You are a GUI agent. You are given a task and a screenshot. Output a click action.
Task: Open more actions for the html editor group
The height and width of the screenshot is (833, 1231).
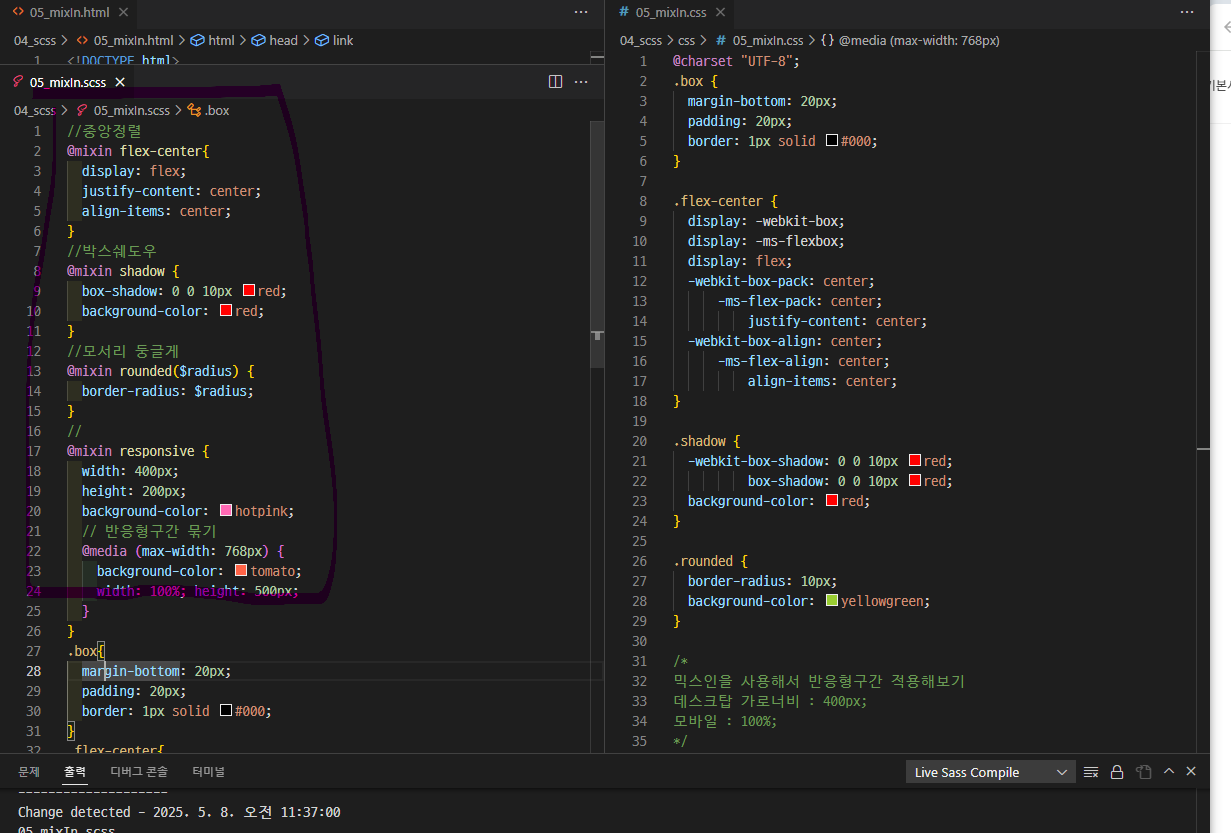[x=581, y=12]
